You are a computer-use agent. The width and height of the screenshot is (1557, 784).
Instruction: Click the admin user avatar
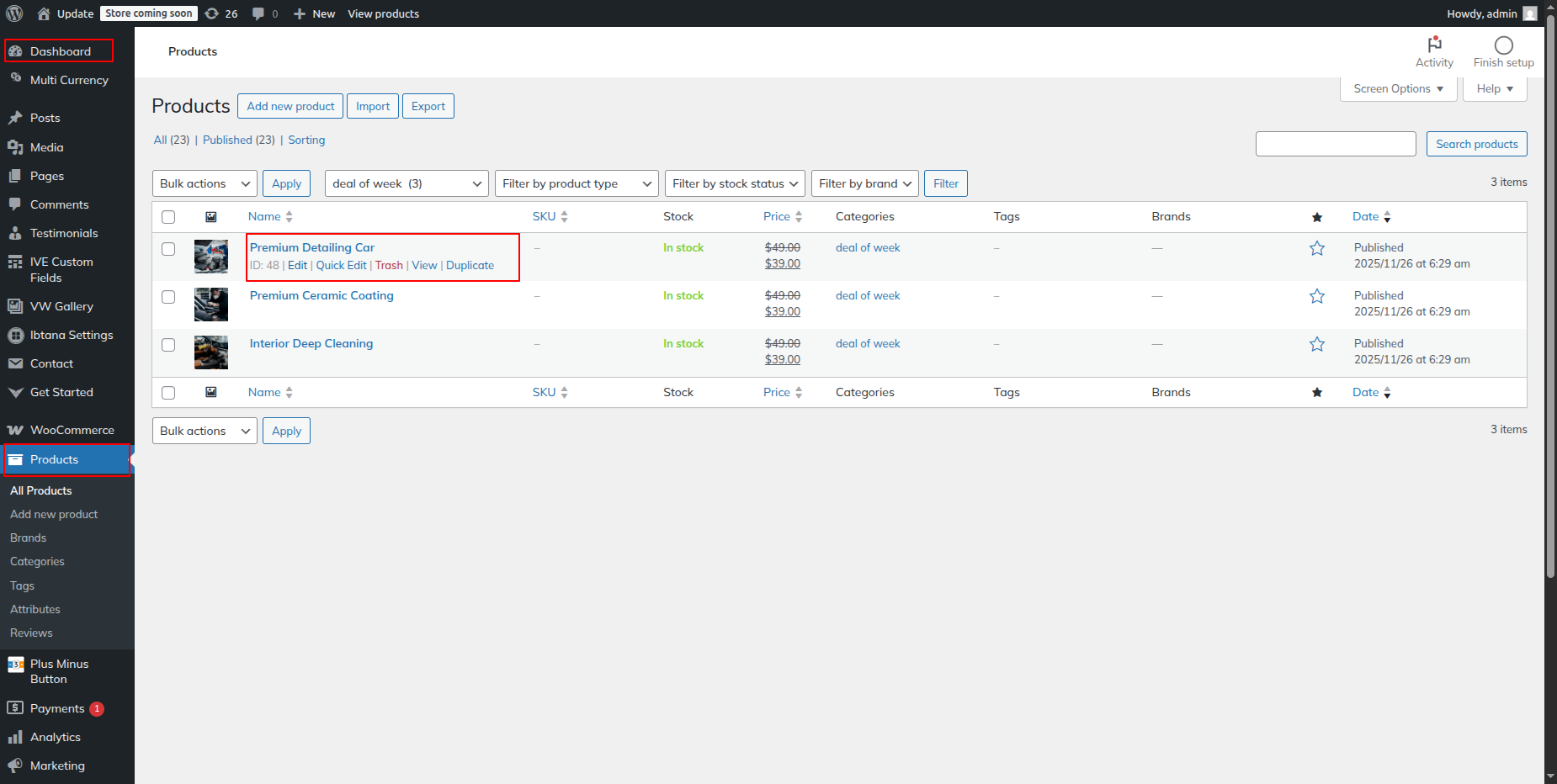point(1530,13)
